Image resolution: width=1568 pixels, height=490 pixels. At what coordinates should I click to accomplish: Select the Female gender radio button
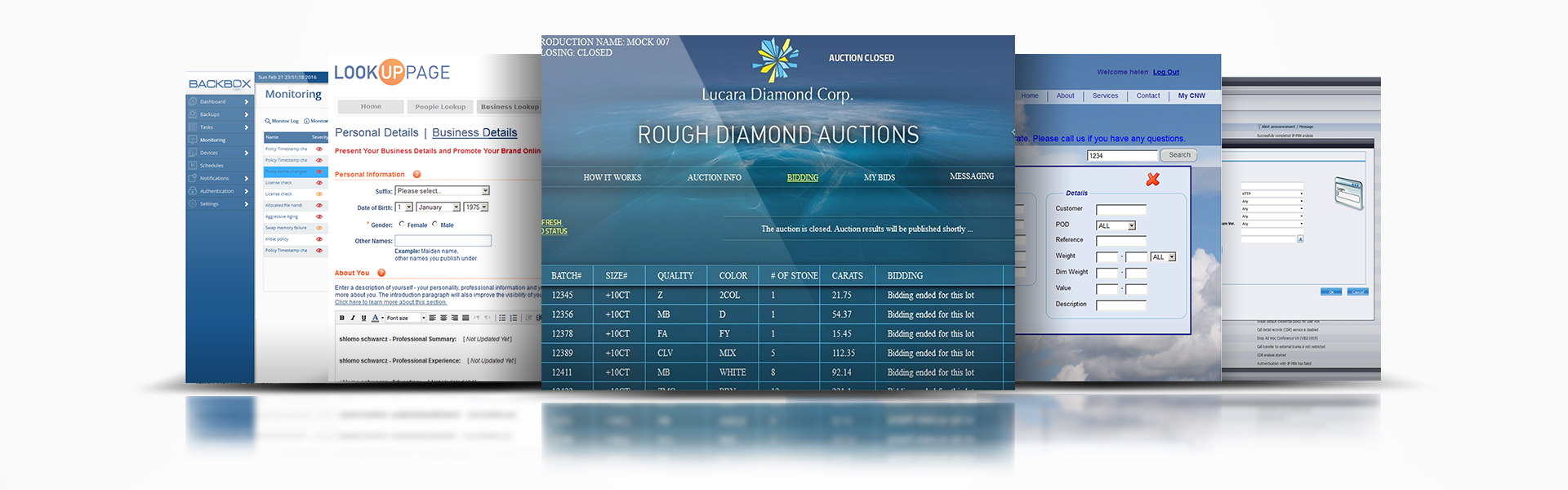[402, 225]
